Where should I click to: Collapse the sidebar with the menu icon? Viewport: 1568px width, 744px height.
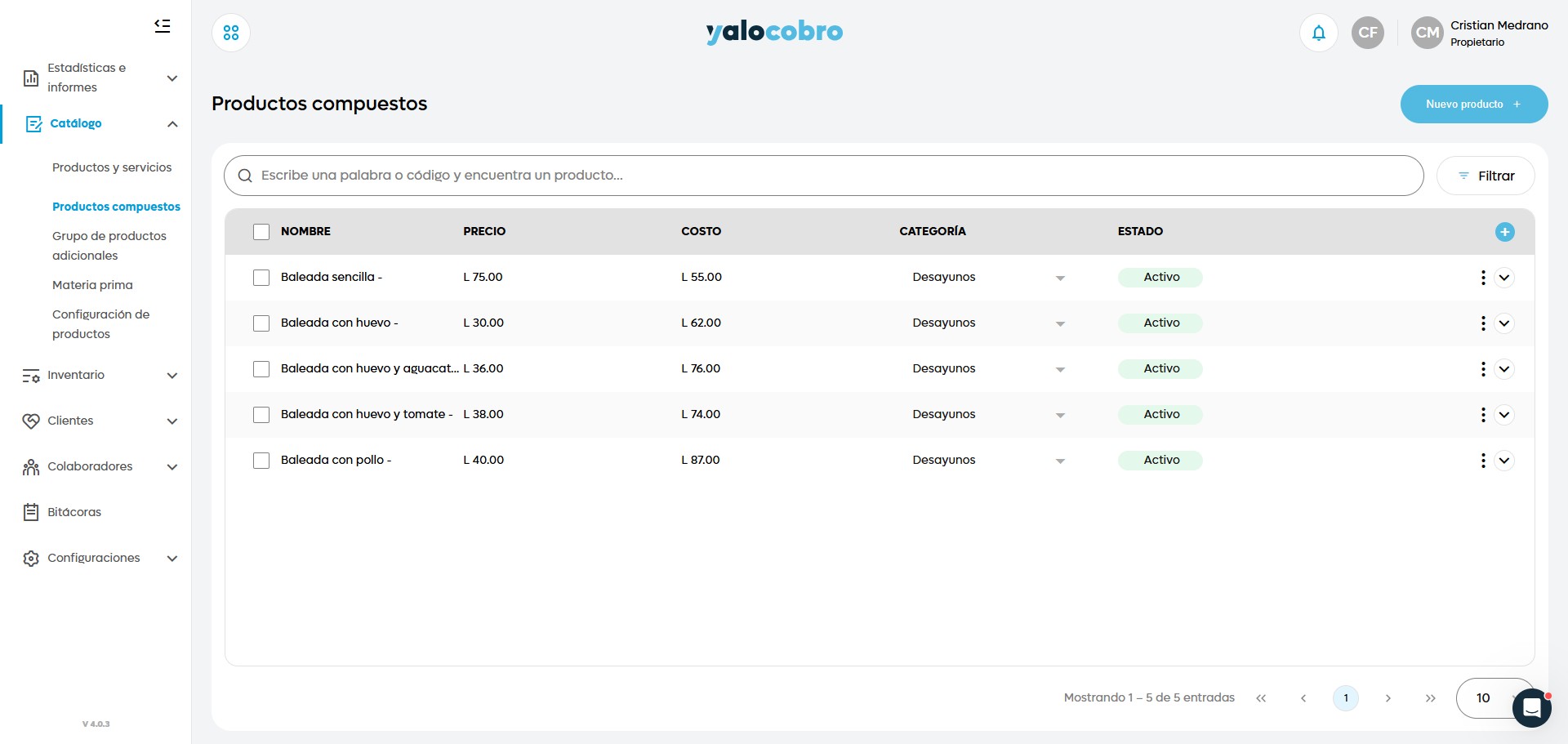tap(163, 26)
